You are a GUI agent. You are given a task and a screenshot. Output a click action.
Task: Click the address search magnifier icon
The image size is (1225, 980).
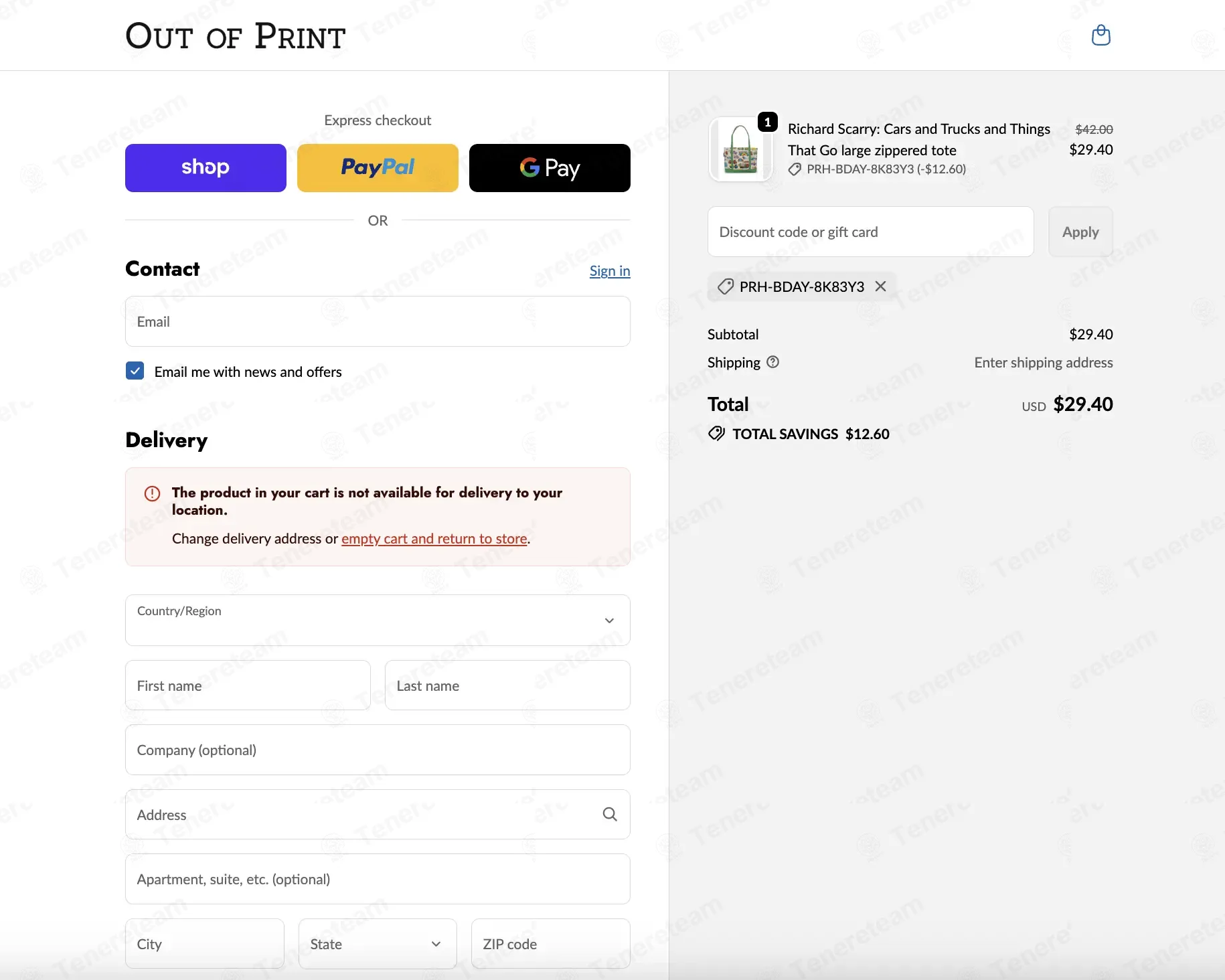click(x=610, y=814)
